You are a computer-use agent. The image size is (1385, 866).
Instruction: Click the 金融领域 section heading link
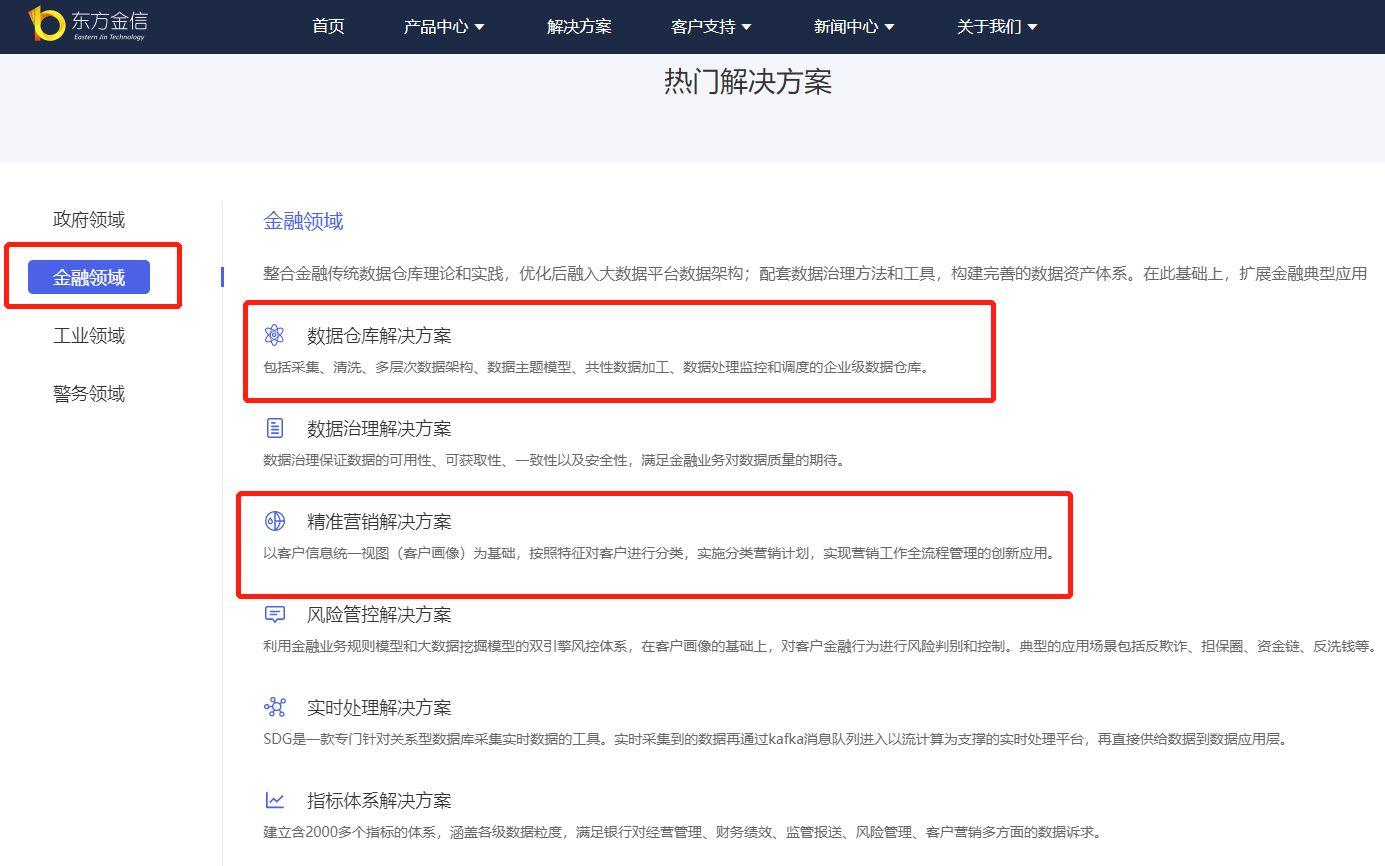pos(302,221)
